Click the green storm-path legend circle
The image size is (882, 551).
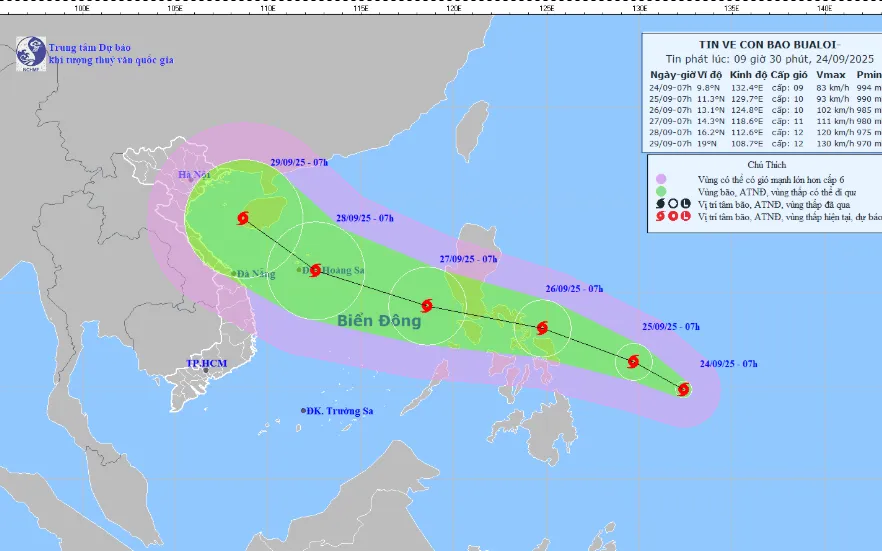[x=661, y=190]
